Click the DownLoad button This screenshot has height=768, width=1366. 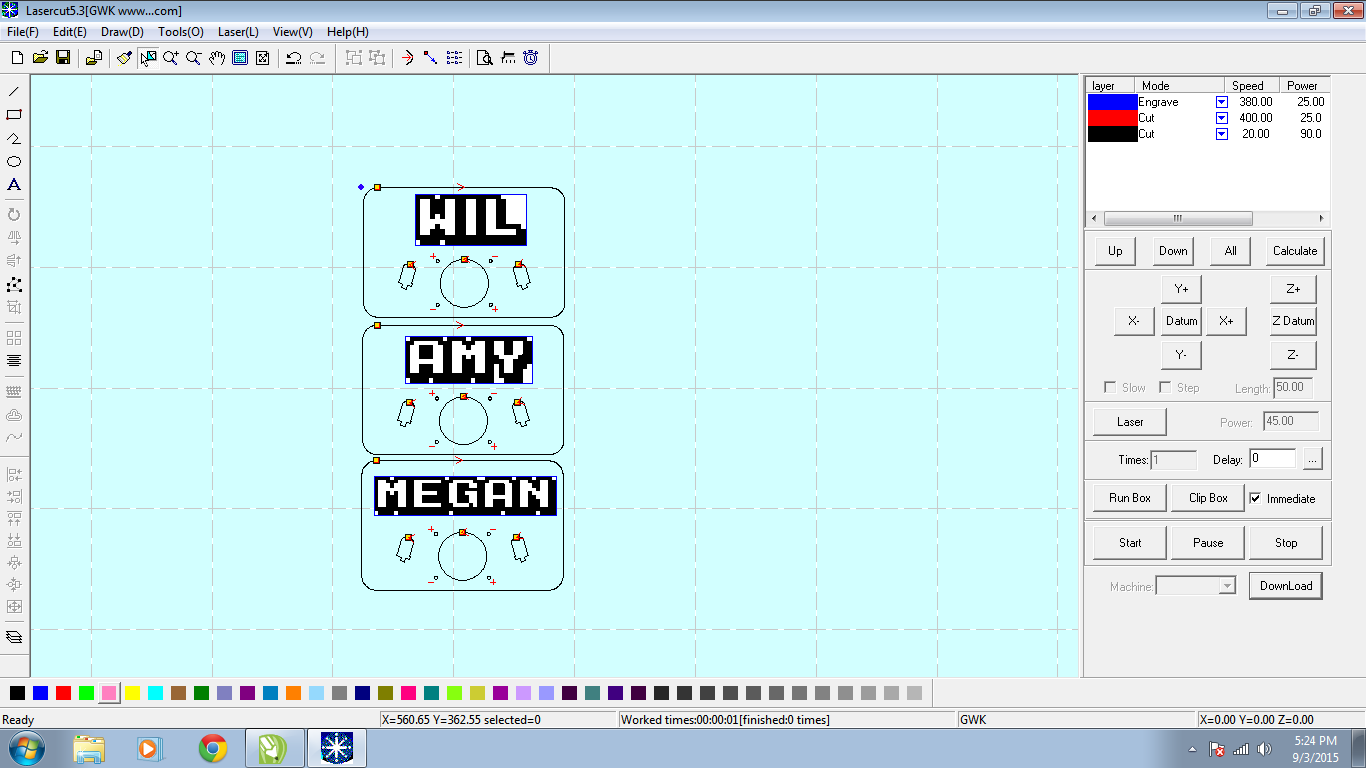[x=1286, y=585]
